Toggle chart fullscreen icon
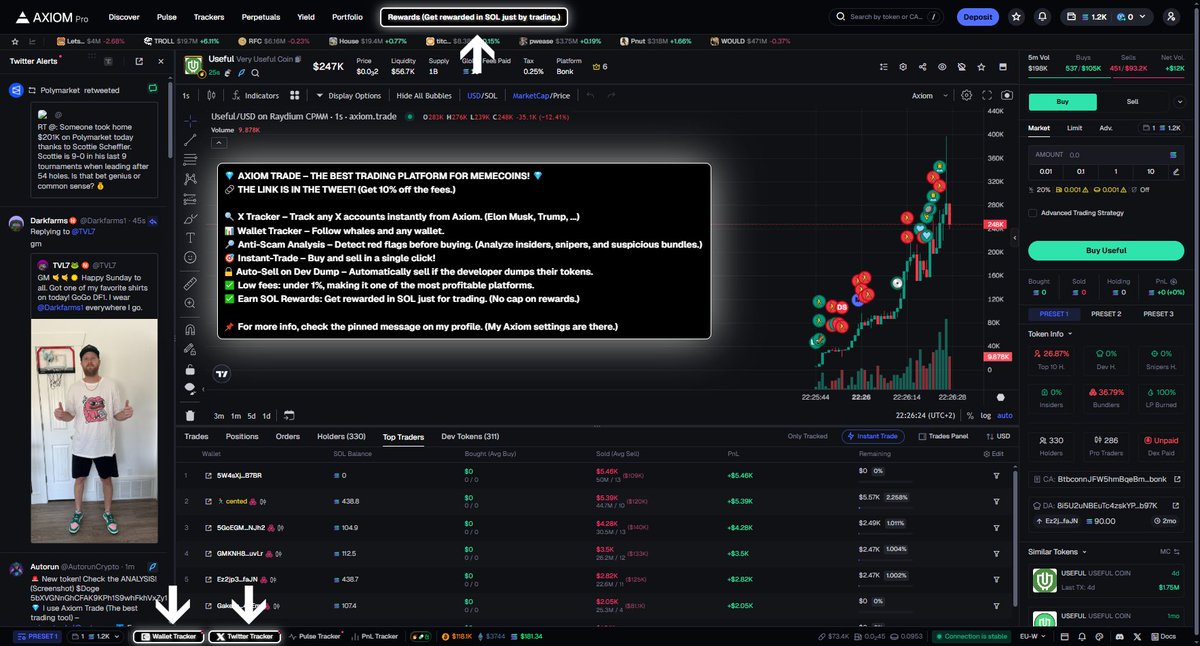This screenshot has width=1200, height=646. (988, 96)
